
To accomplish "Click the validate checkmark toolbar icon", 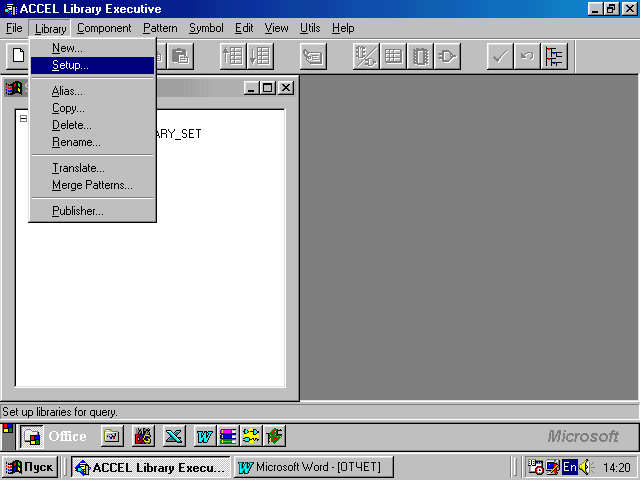I will (x=500, y=56).
